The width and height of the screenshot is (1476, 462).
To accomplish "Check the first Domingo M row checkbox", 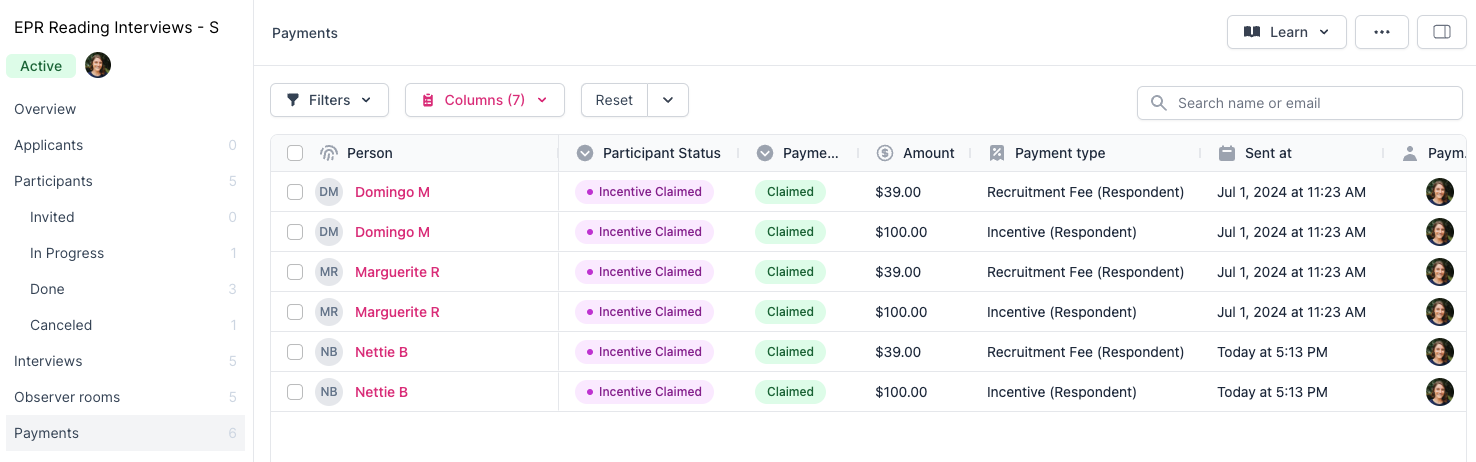I will 295,192.
